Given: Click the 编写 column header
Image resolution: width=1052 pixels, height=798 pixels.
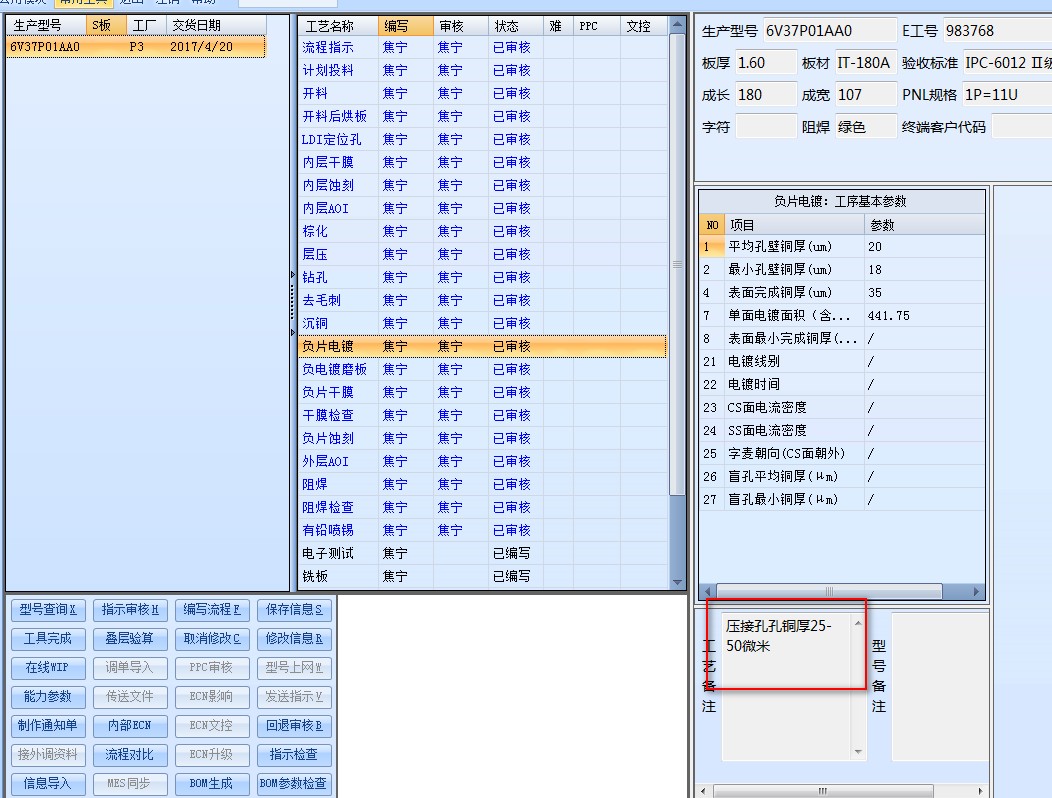Looking at the screenshot, I should click(406, 26).
